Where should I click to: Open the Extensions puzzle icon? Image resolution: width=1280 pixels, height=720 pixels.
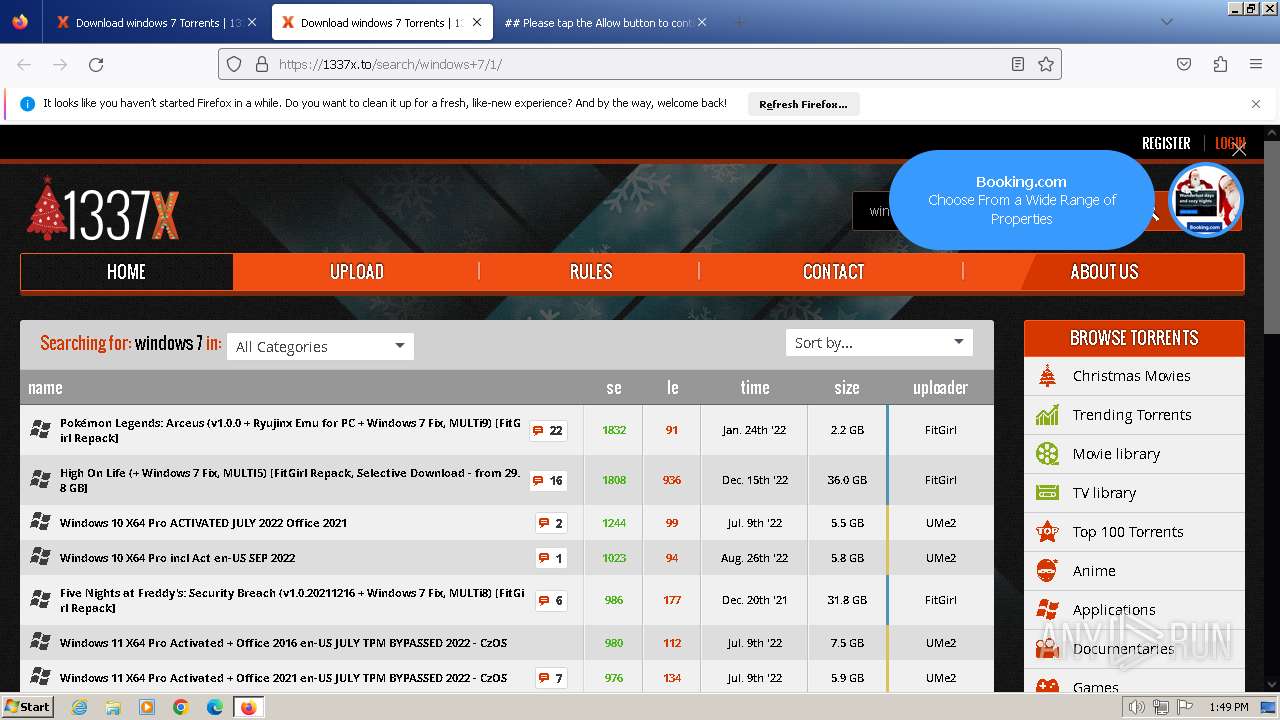[x=1220, y=64]
